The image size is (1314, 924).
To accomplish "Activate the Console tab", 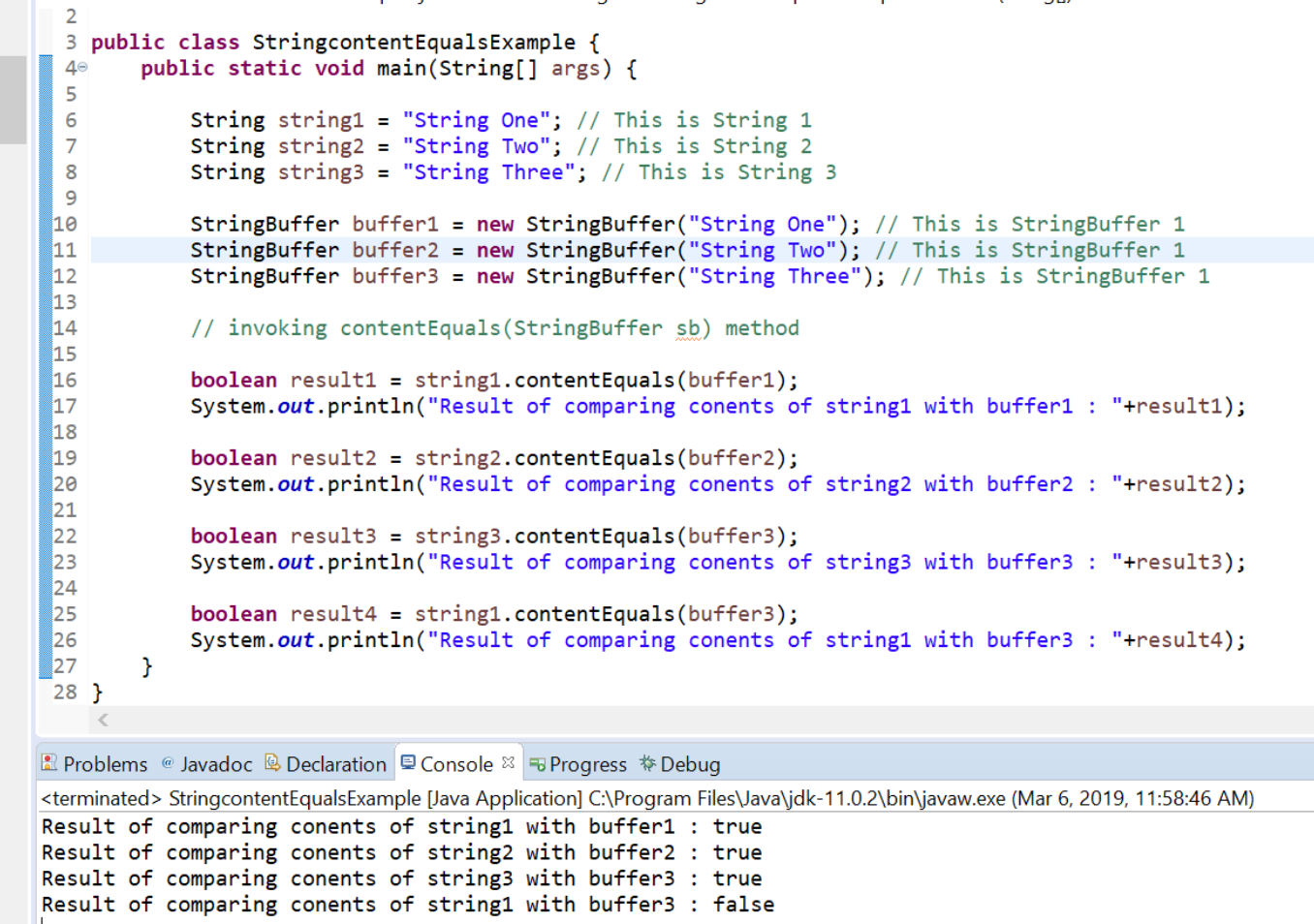I will [448, 764].
